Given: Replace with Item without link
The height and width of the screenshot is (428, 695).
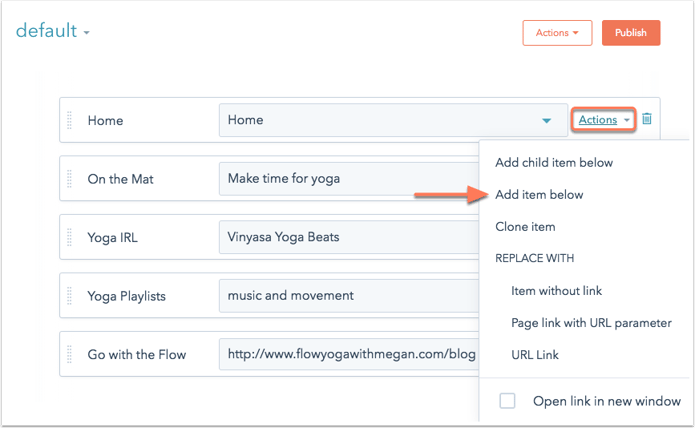Looking at the screenshot, I should (x=556, y=291).
